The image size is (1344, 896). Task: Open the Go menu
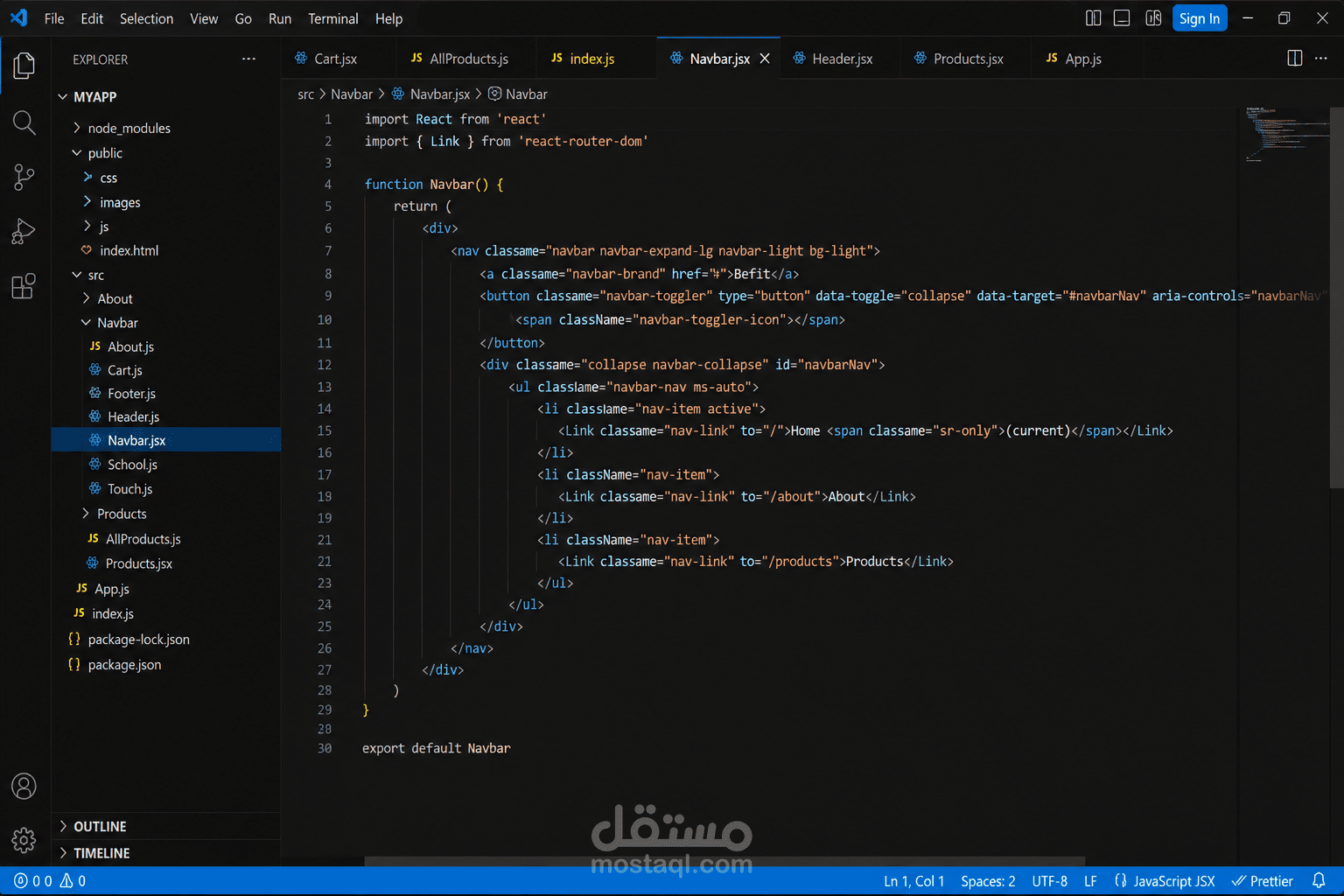point(243,18)
